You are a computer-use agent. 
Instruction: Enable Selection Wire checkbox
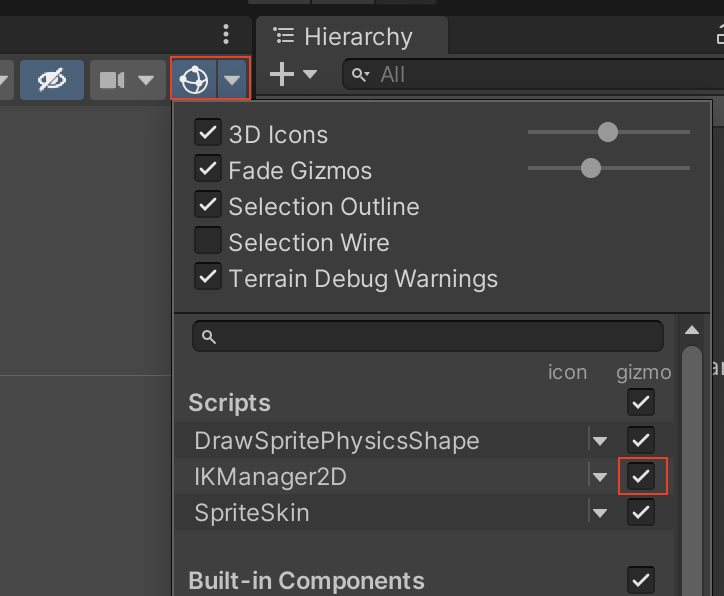pos(208,241)
